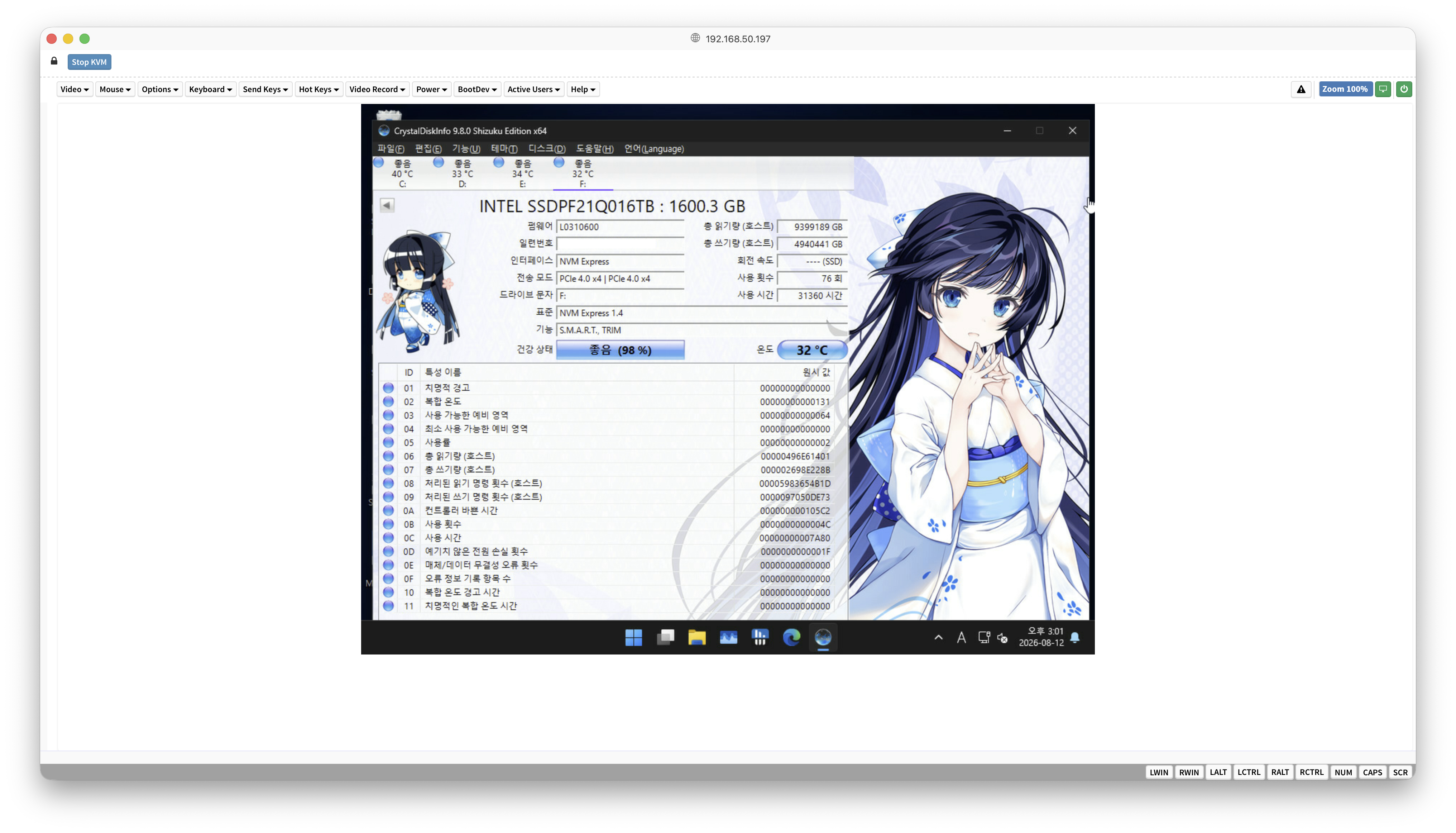Screen dimensions: 1456x833
Task: Toggle the LCTRL key indicator
Action: coord(1249,772)
